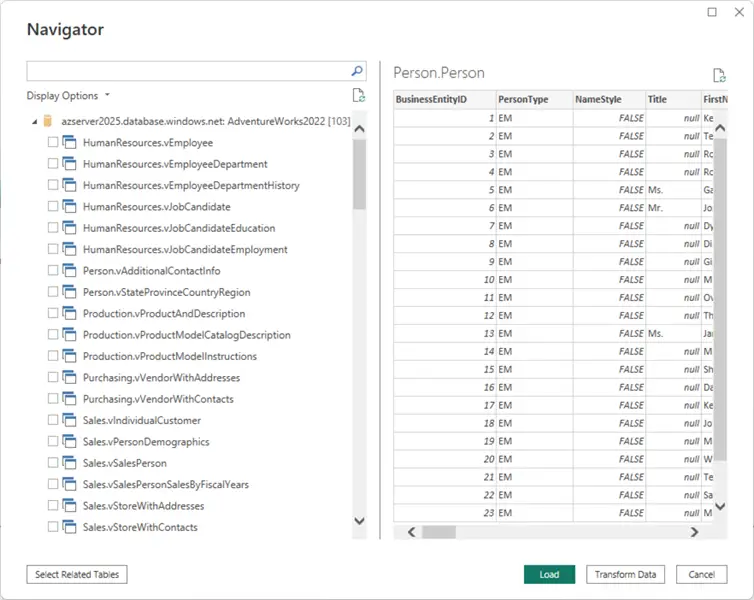The height and width of the screenshot is (600, 754).
Task: Click the refresh icon beside Display Options
Action: pyautogui.click(x=359, y=95)
